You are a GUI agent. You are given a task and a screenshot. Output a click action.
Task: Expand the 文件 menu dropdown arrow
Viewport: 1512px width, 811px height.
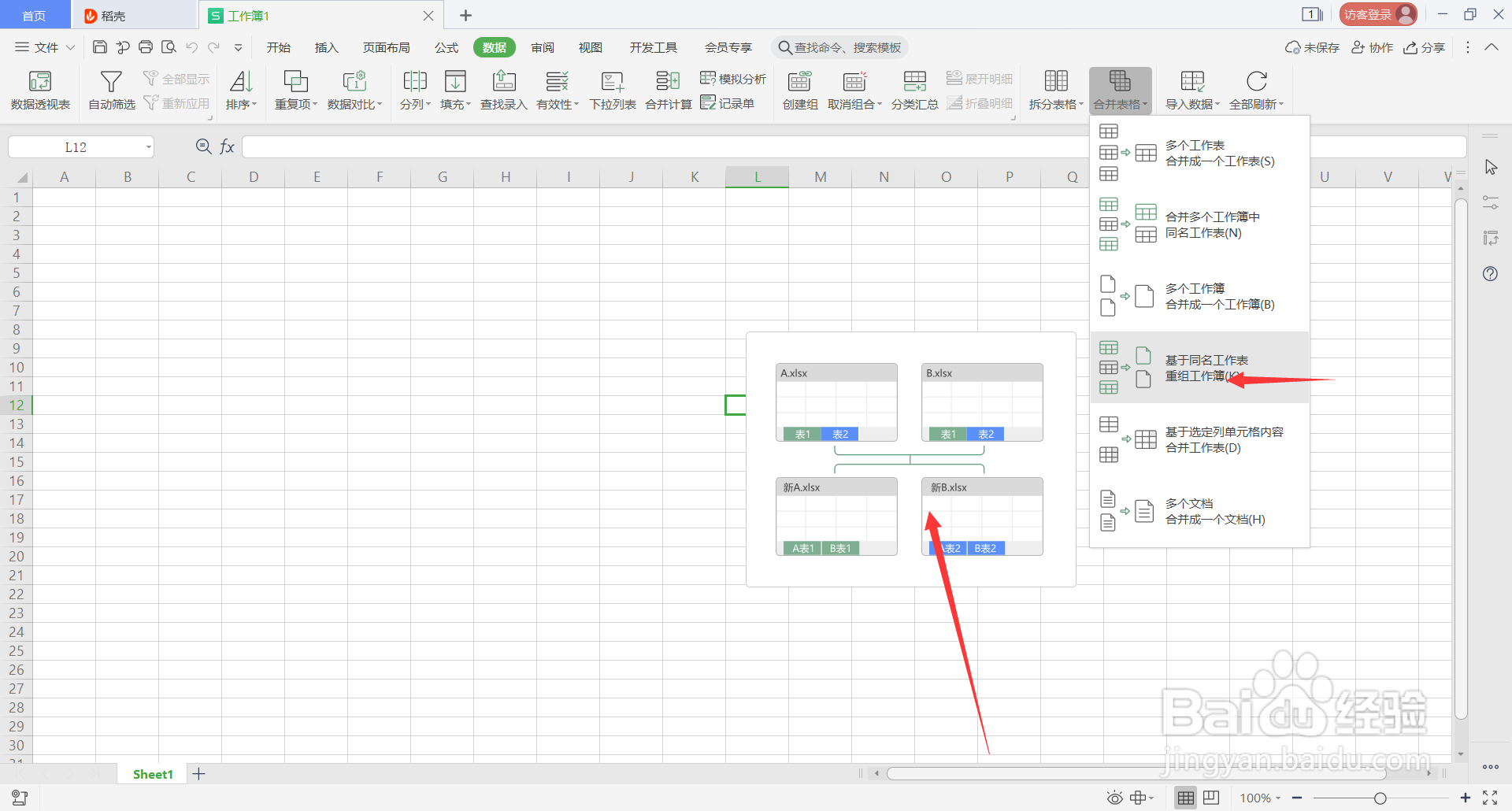70,47
